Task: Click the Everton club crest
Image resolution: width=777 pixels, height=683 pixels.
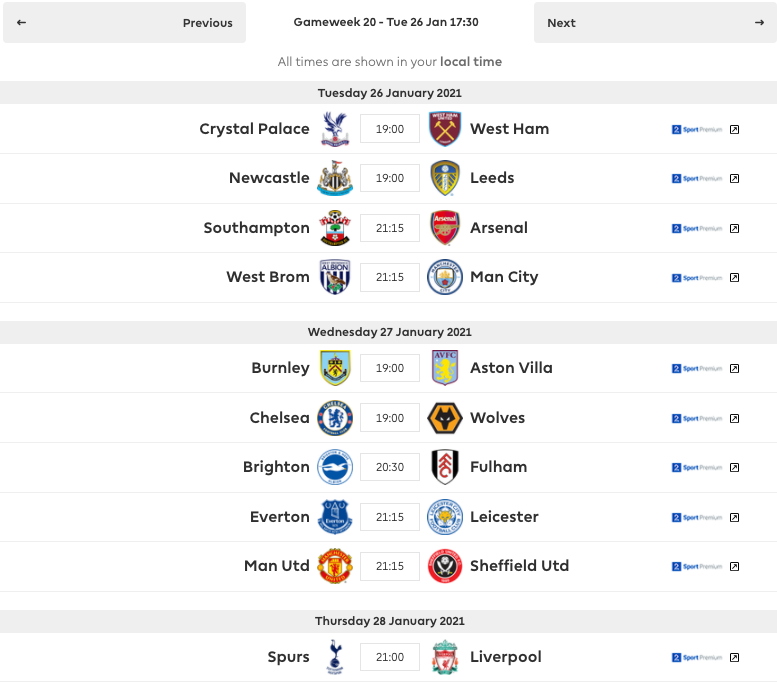Action: tap(335, 517)
